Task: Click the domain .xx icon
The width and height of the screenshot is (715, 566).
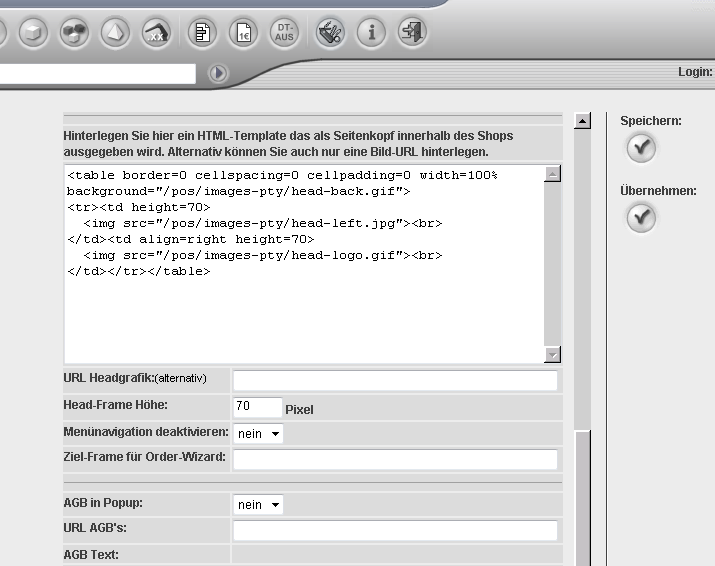Action: [x=157, y=33]
